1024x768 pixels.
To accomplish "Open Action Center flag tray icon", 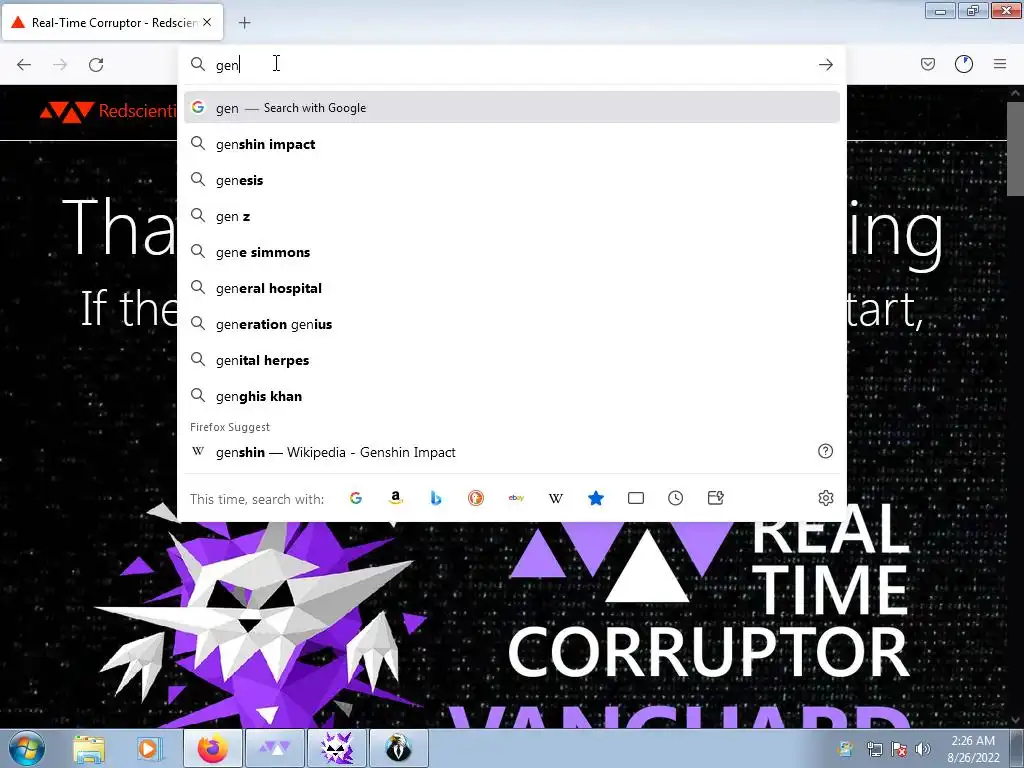I will point(899,749).
